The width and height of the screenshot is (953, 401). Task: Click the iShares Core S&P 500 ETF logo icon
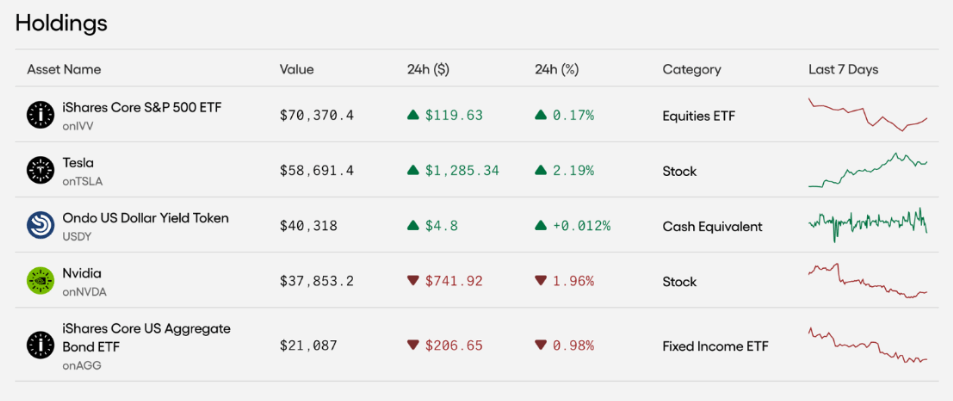(x=40, y=115)
